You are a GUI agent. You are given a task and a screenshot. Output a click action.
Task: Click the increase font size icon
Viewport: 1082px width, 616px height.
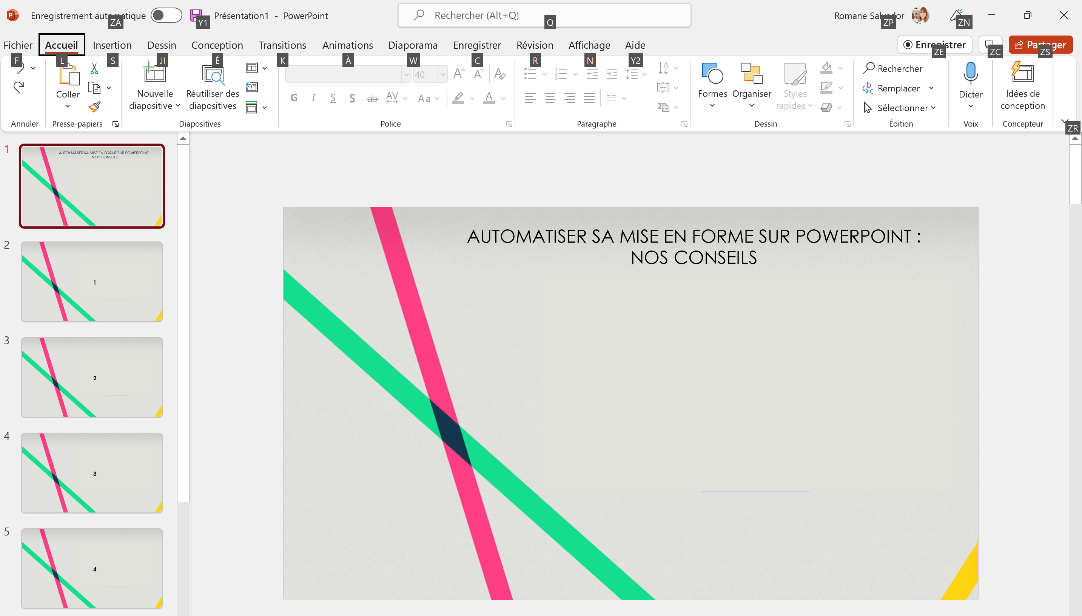pyautogui.click(x=459, y=73)
